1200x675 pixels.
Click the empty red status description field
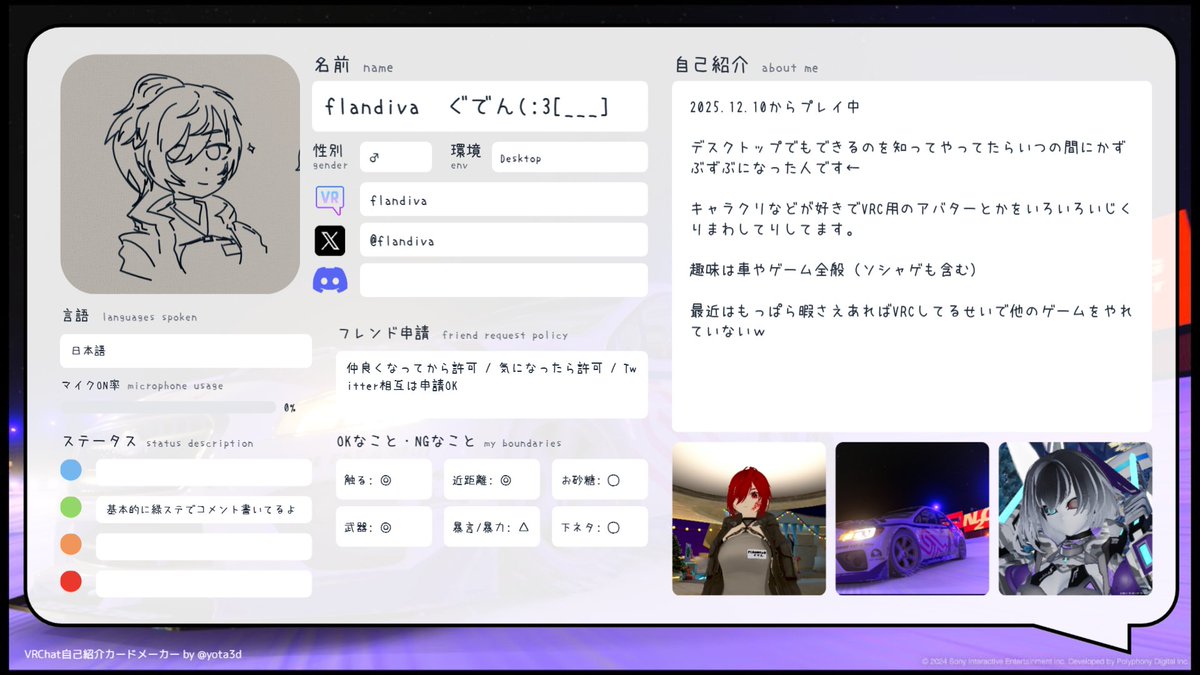click(204, 583)
